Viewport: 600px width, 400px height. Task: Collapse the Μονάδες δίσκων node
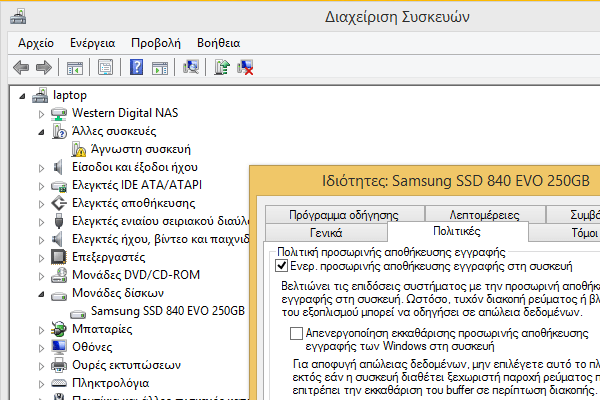(41, 294)
